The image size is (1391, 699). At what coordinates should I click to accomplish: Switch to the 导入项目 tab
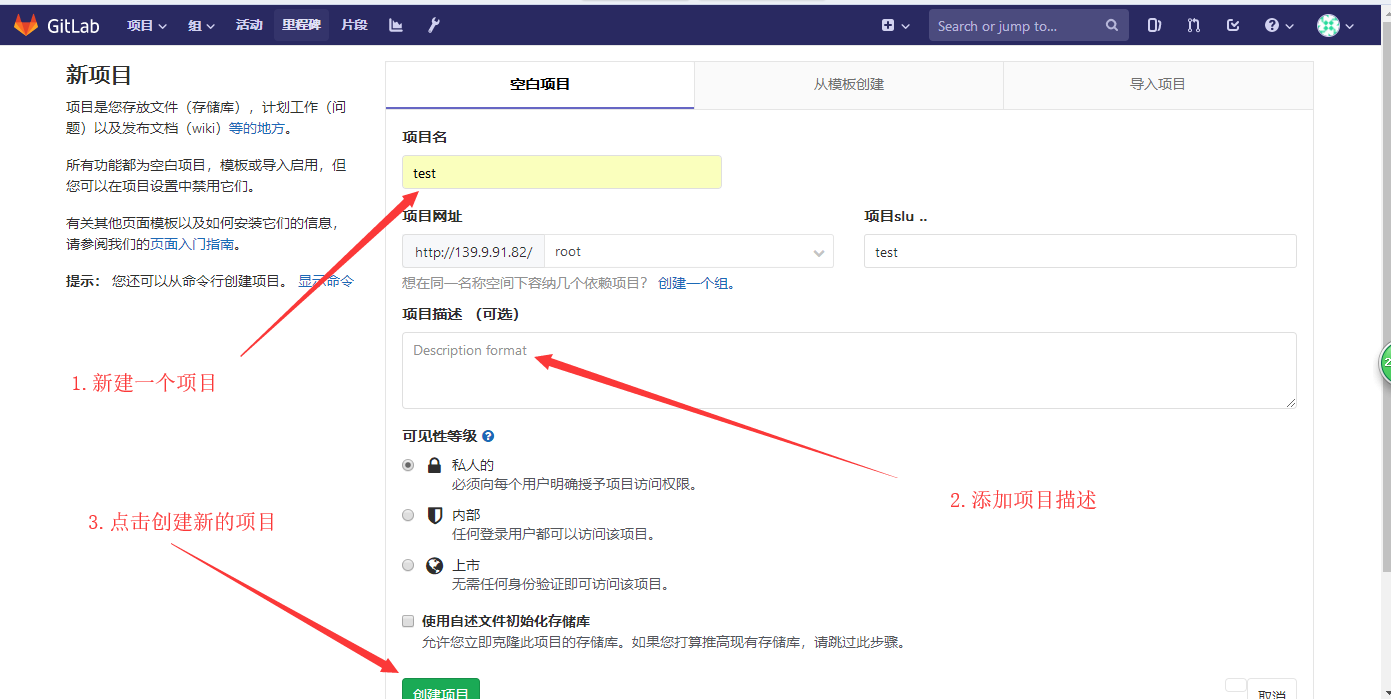[1157, 85]
